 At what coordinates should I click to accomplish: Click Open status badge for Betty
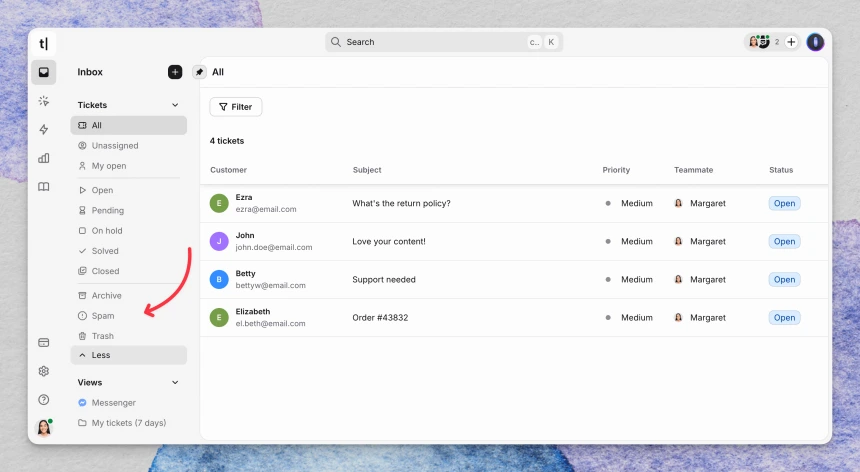(x=784, y=280)
